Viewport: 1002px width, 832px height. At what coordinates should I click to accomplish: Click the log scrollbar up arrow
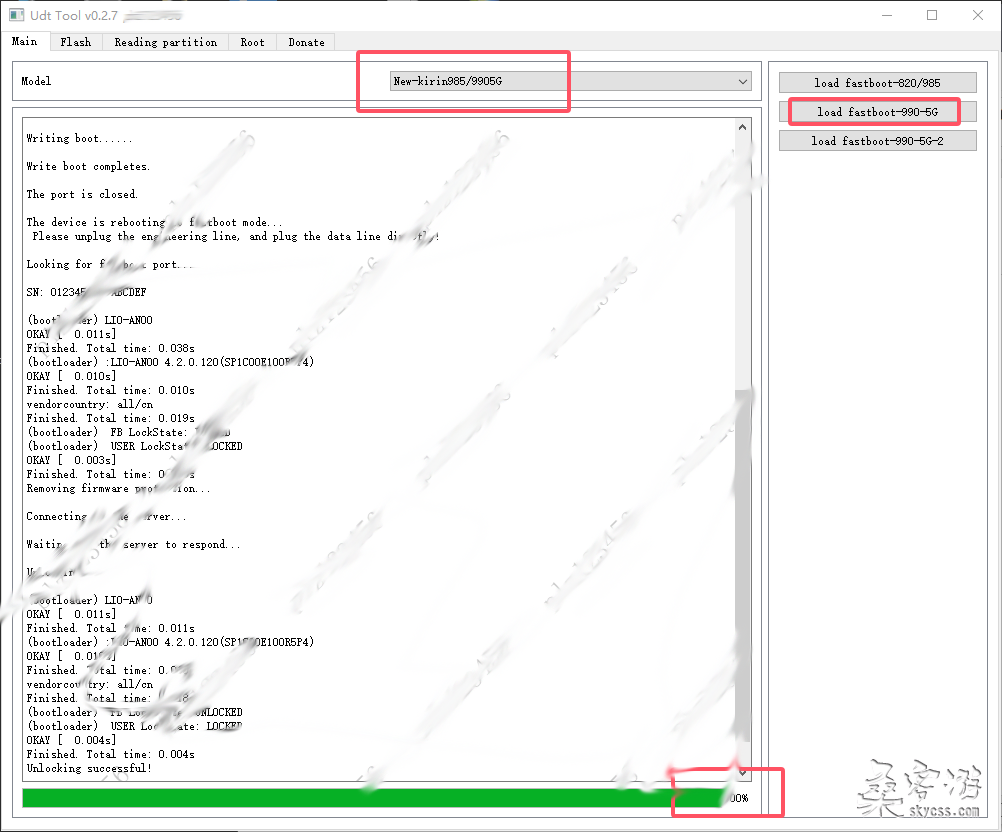(x=742, y=128)
